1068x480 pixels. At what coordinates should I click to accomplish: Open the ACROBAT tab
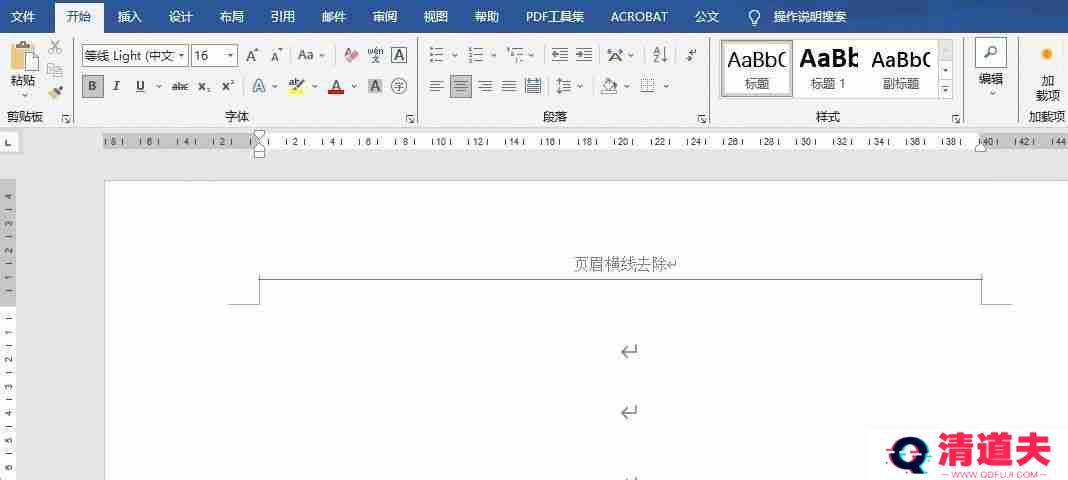click(639, 17)
